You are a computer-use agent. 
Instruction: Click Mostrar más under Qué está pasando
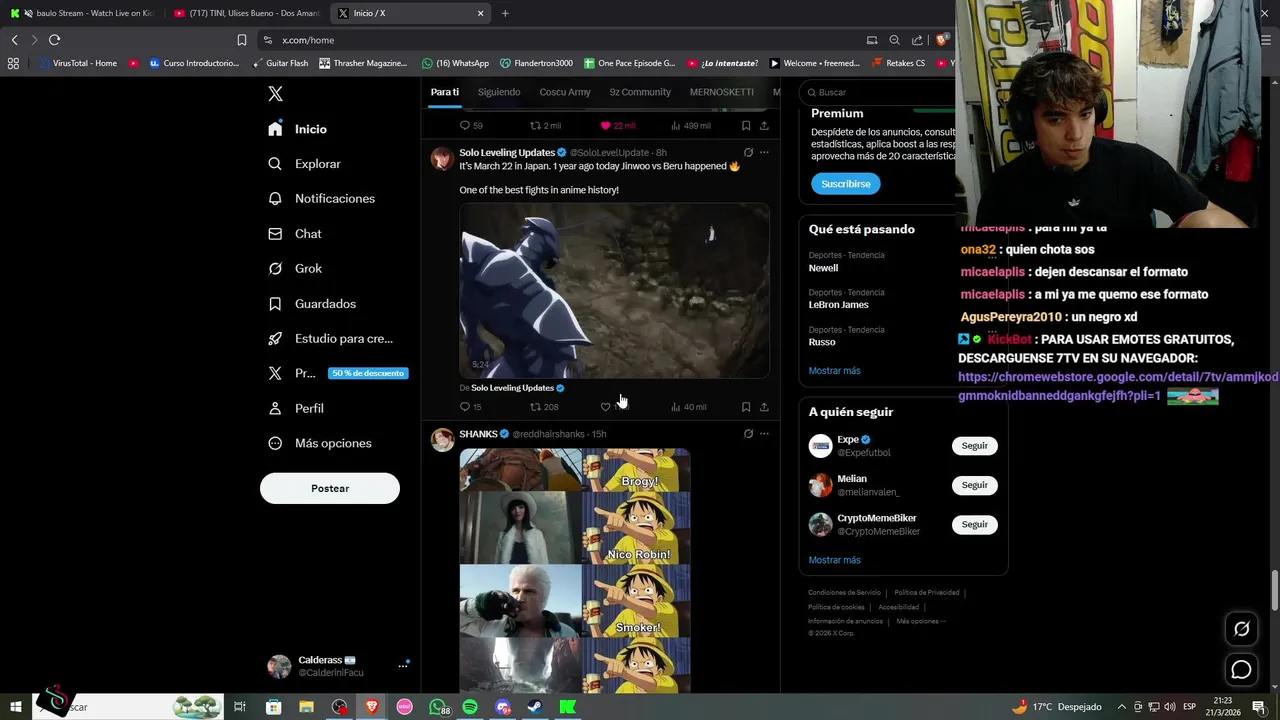(834, 371)
